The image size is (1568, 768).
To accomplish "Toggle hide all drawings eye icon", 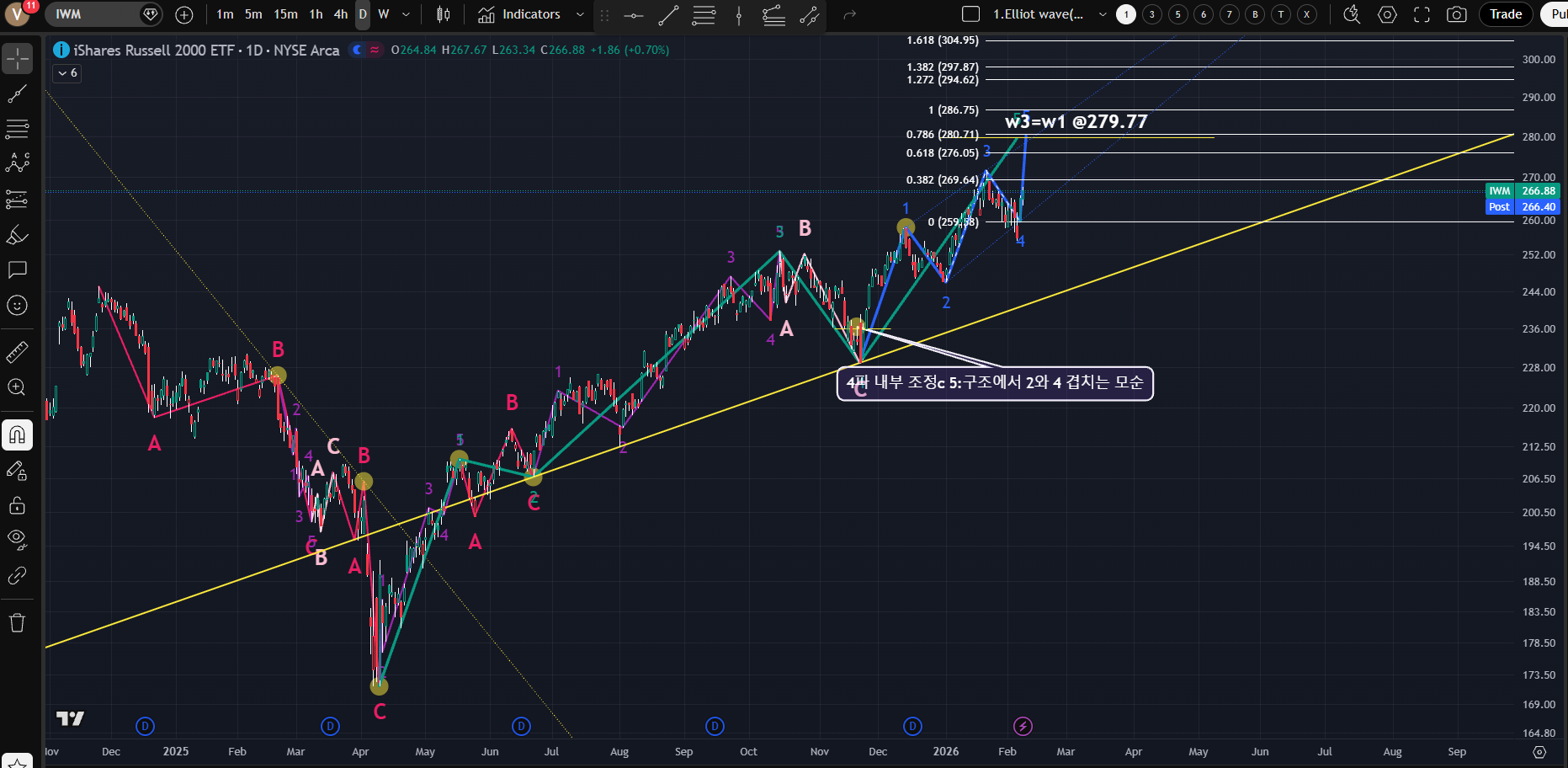I will [x=17, y=539].
